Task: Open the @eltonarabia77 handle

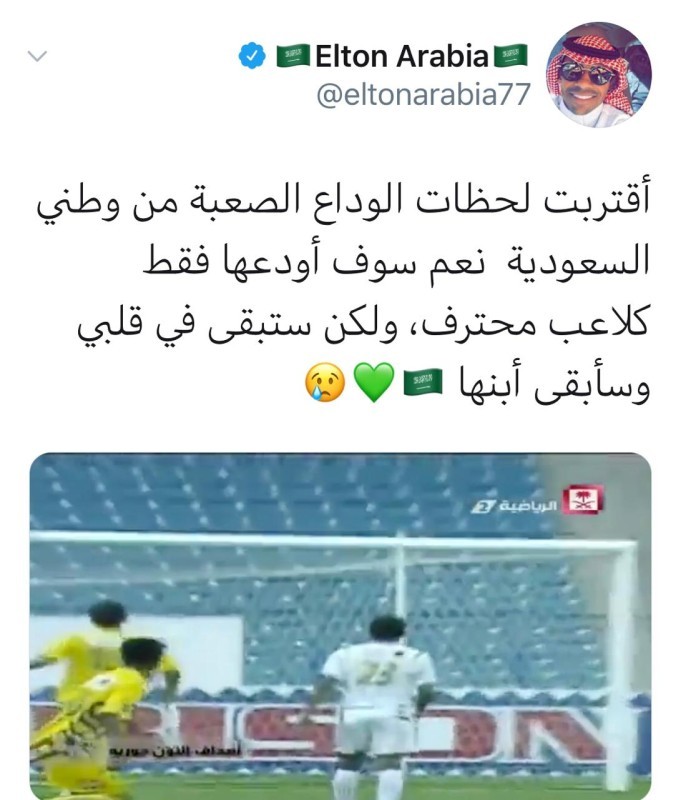Action: (423, 94)
